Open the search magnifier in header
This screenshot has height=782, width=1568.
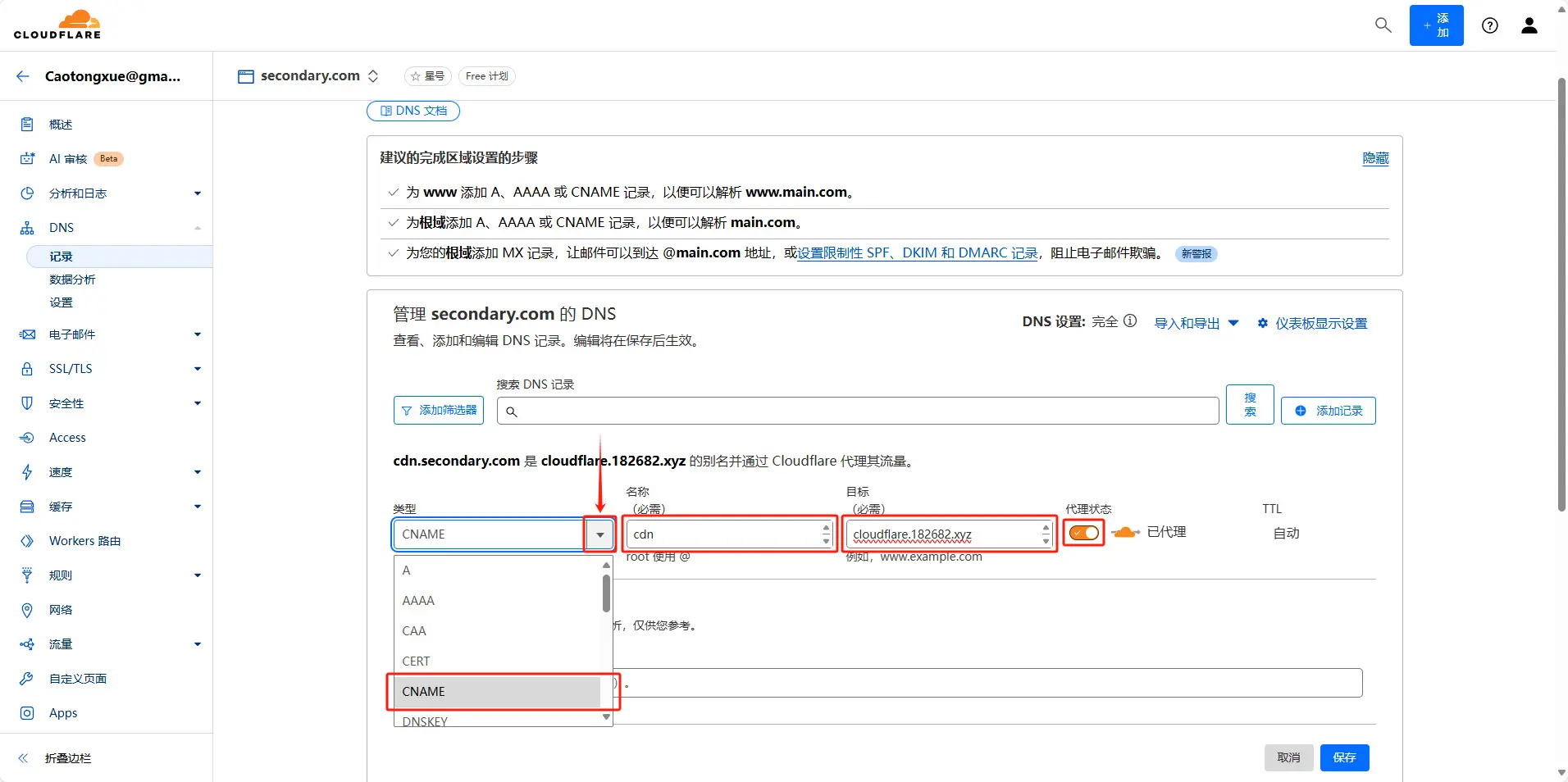pos(1383,25)
